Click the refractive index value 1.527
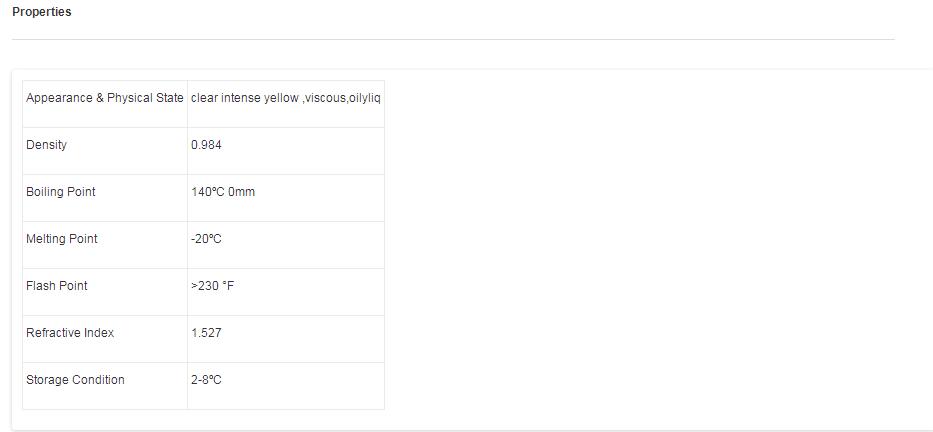The width and height of the screenshot is (933, 432). click(206, 333)
